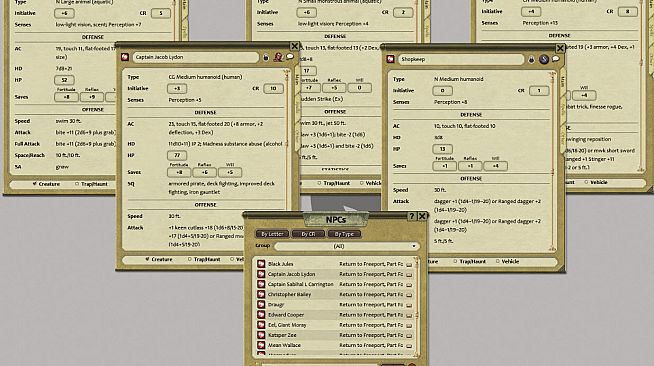Image resolution: width=654 pixels, height=366 pixels.
Task: Open the Mean Wallace link icon in NPCs list
Action: tap(261, 345)
